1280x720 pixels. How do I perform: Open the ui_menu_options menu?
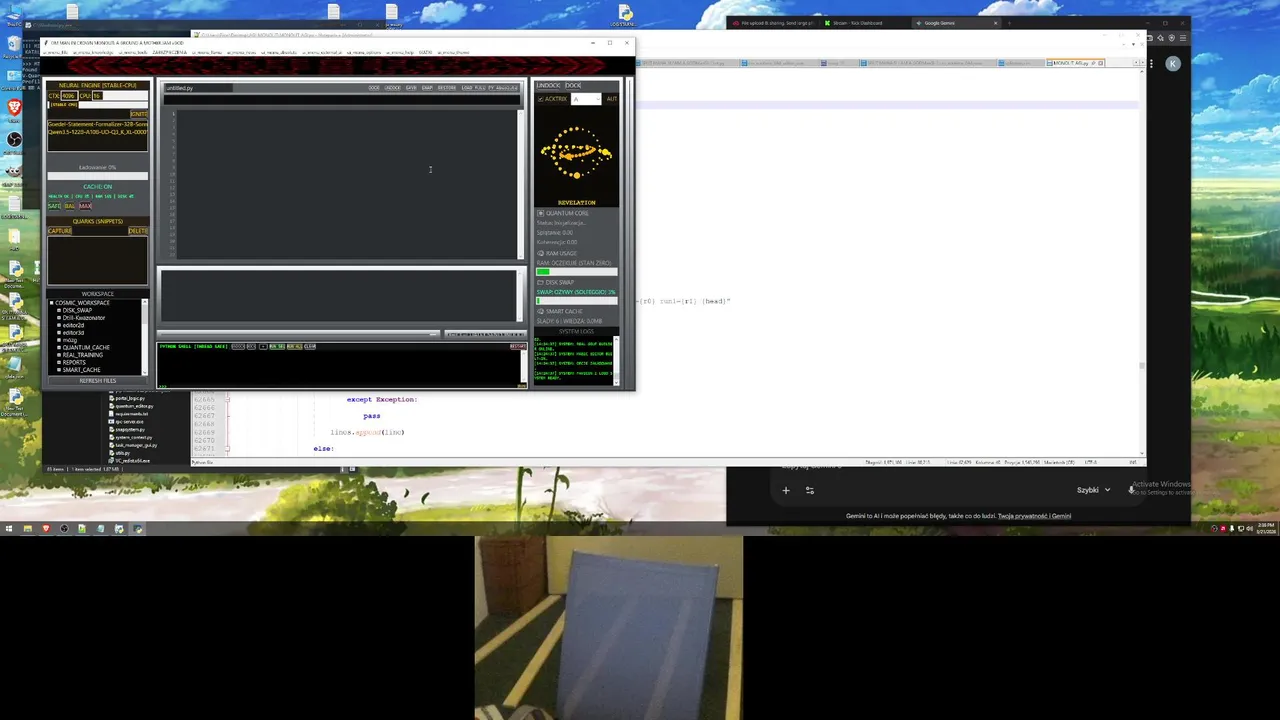click(364, 52)
